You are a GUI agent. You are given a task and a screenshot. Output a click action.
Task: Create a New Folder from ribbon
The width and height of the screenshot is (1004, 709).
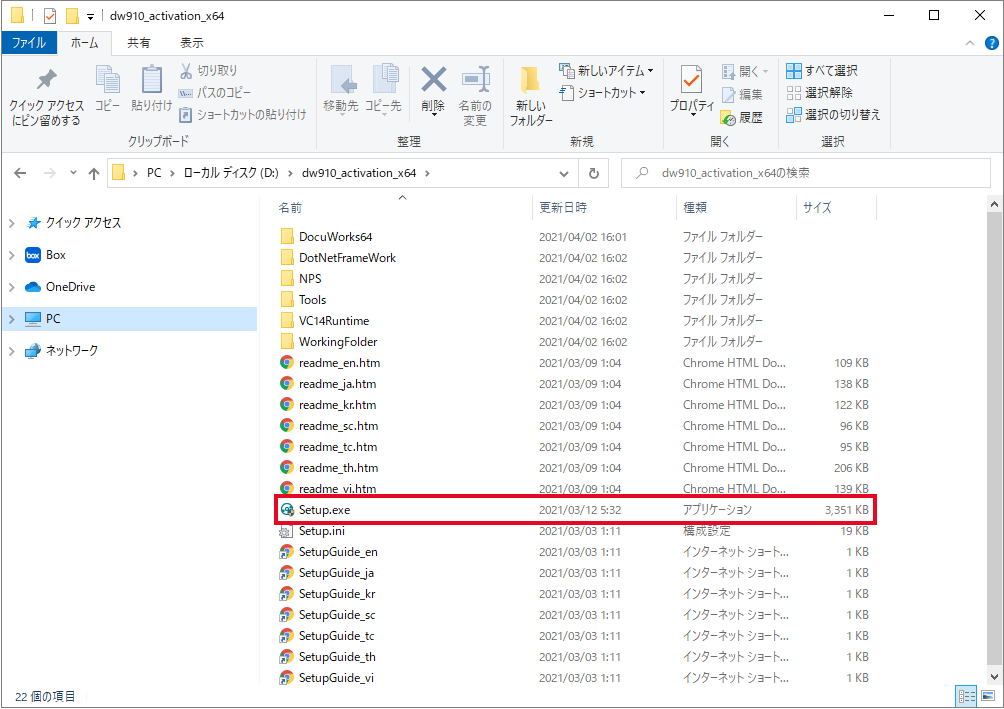pyautogui.click(x=531, y=96)
